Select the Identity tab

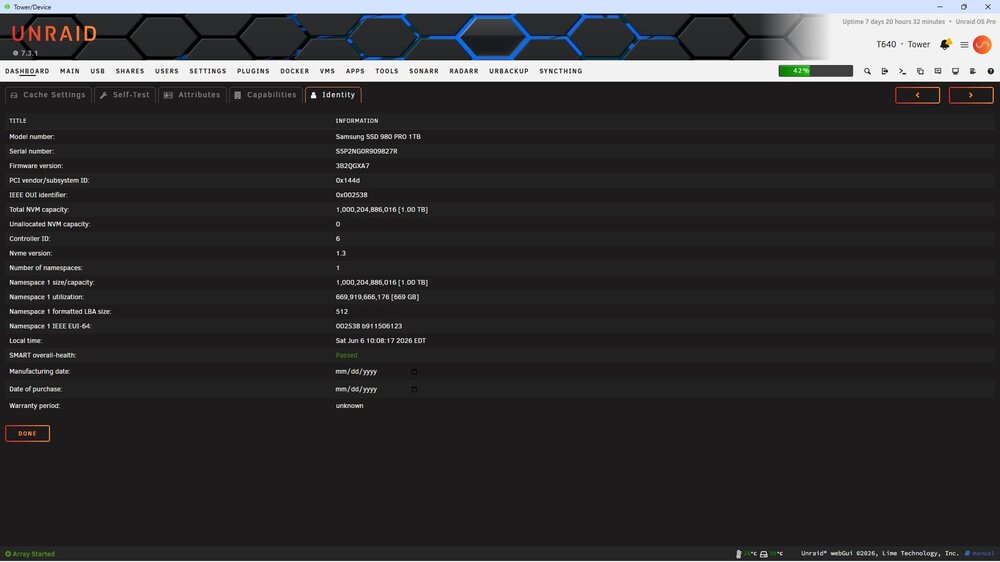tap(333, 95)
